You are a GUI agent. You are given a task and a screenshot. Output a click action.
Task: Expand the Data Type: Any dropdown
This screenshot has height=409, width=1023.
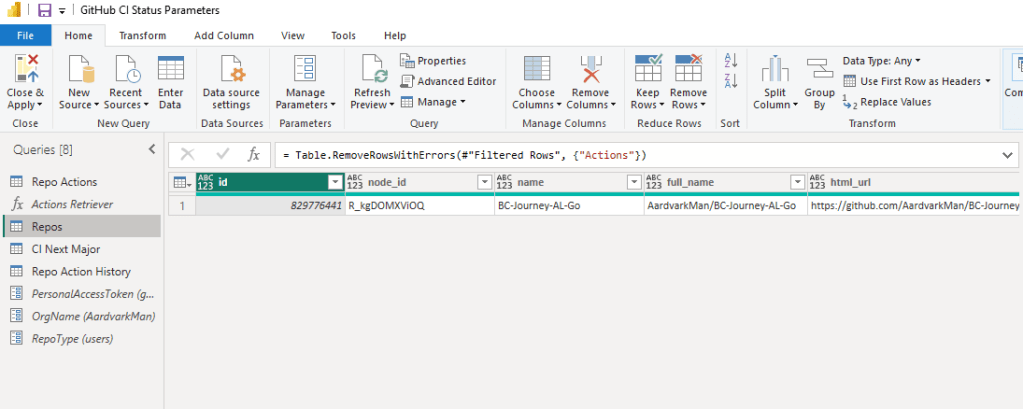pos(882,61)
